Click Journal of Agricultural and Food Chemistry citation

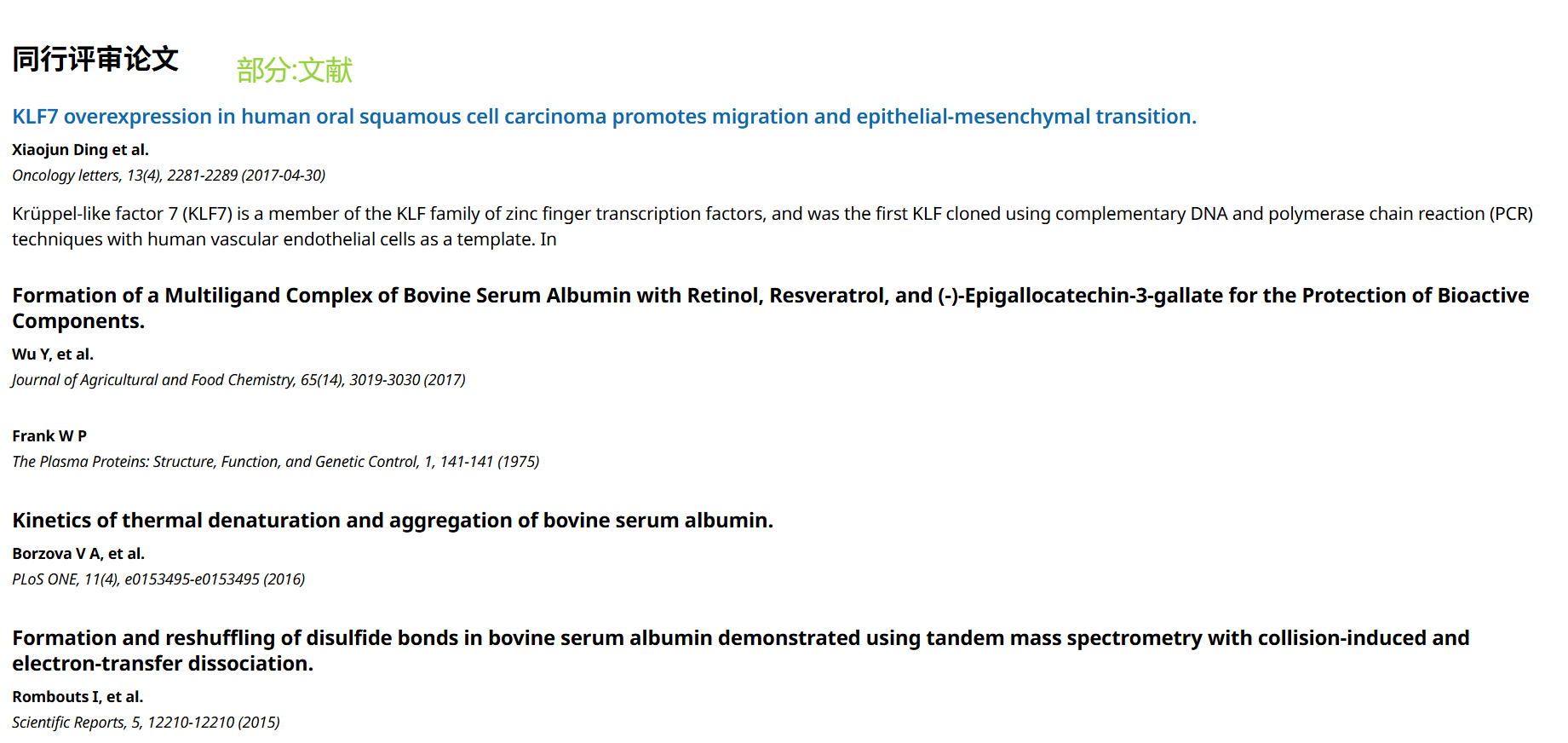click(x=153, y=380)
